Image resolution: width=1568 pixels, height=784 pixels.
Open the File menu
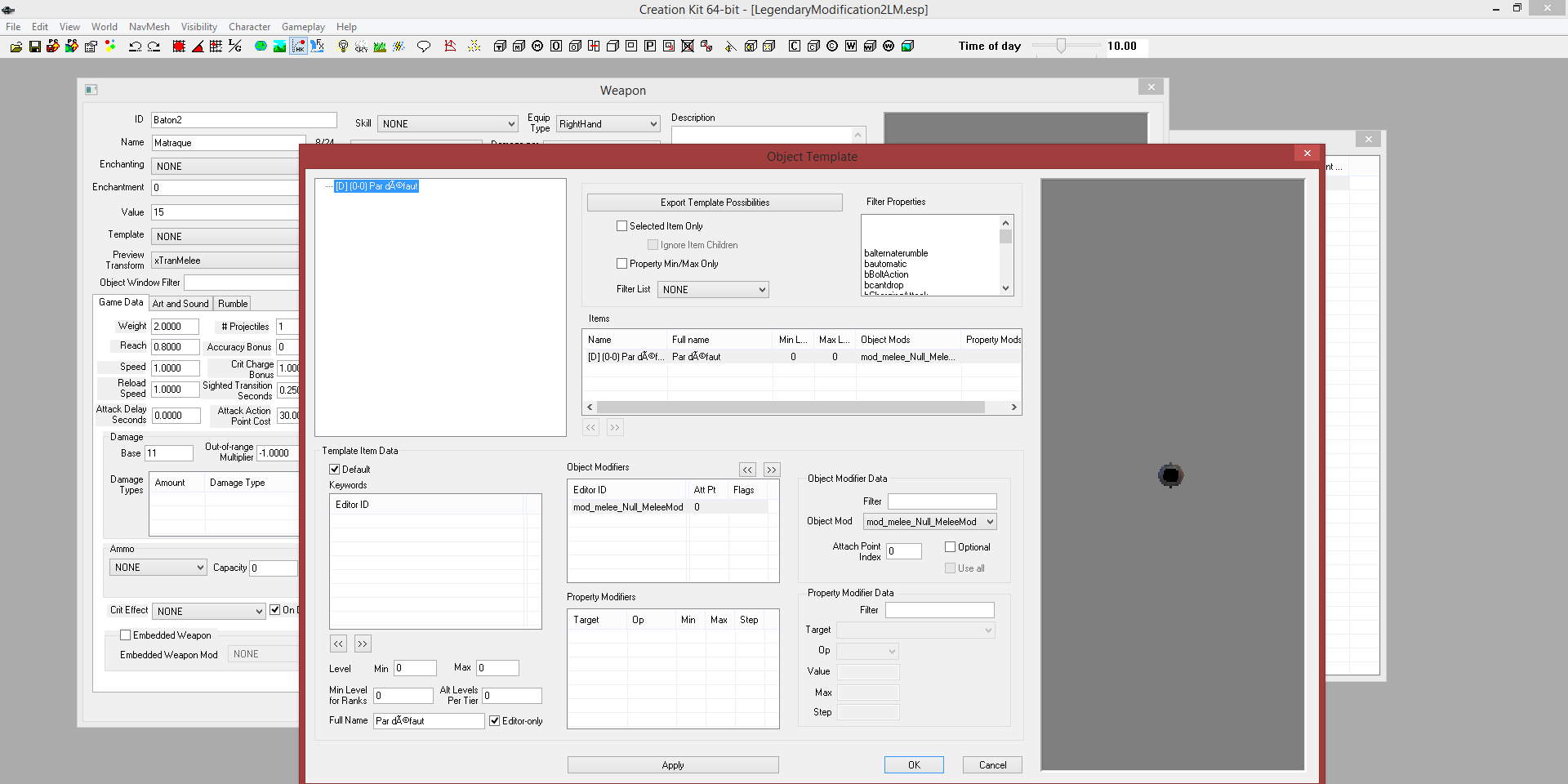13,27
